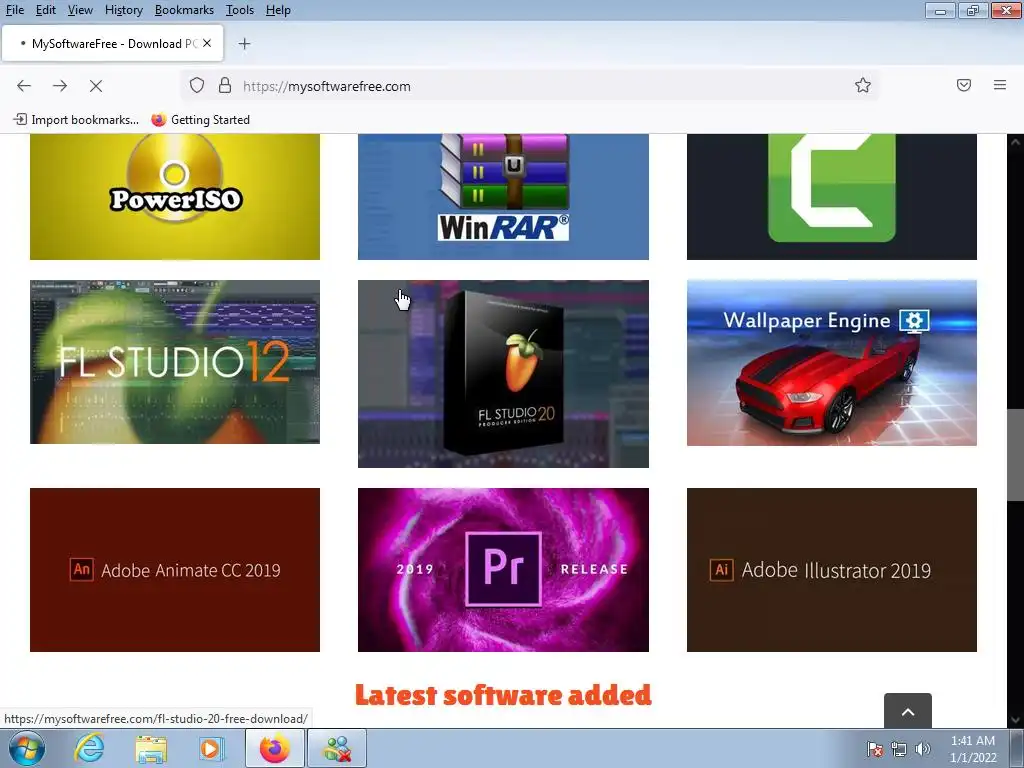Click the Latest software added heading
The height and width of the screenshot is (768, 1024).
point(504,695)
